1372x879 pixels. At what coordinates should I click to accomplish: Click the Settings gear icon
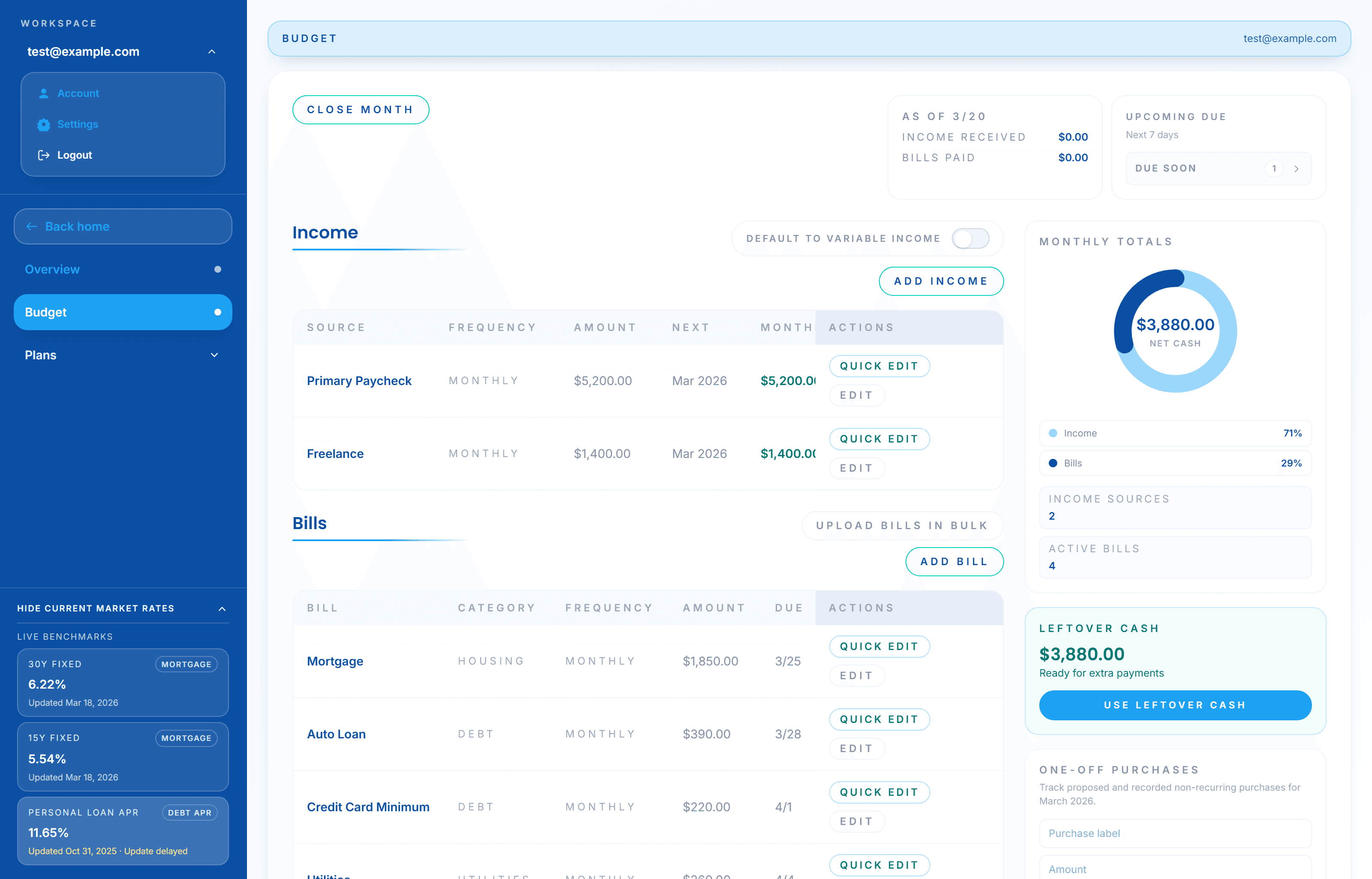pos(43,124)
